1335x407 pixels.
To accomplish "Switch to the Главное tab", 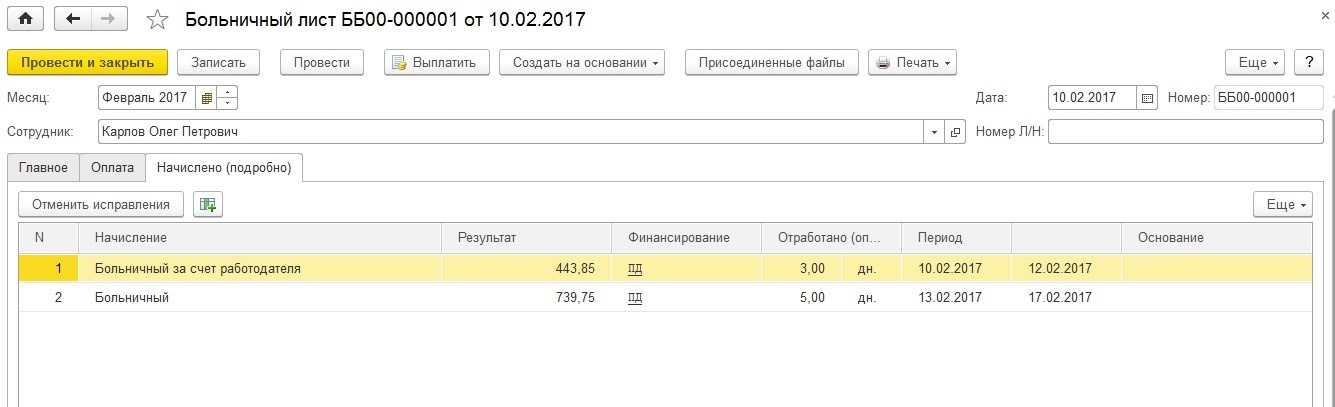I will coord(43,167).
